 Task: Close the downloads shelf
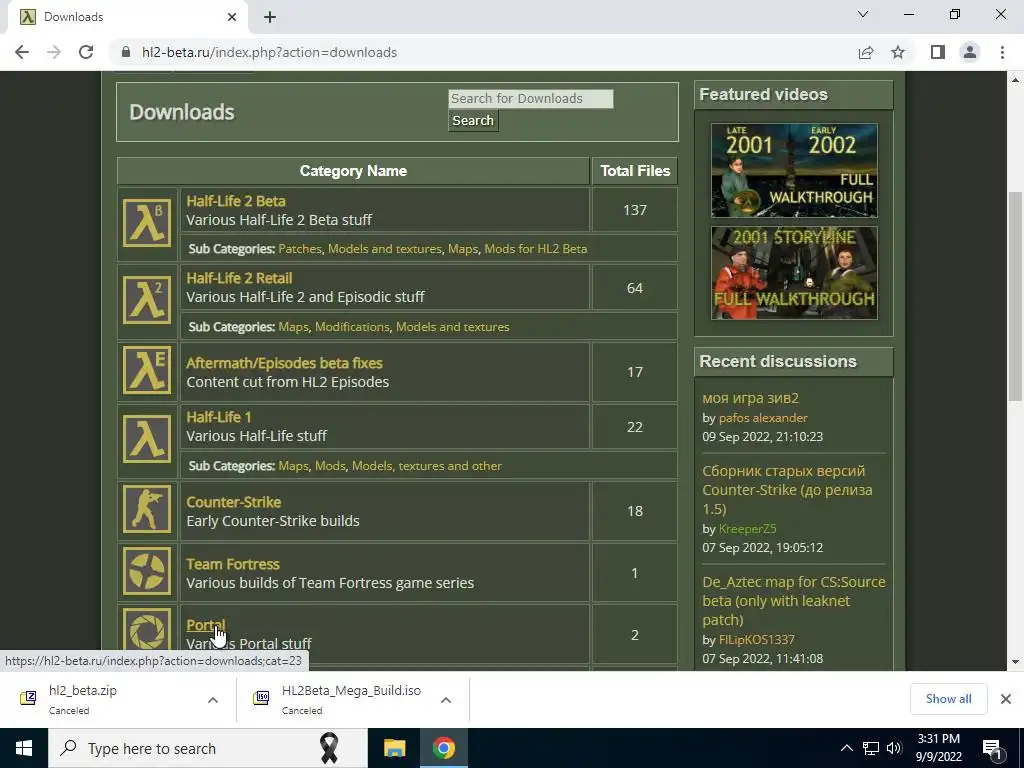(1006, 699)
